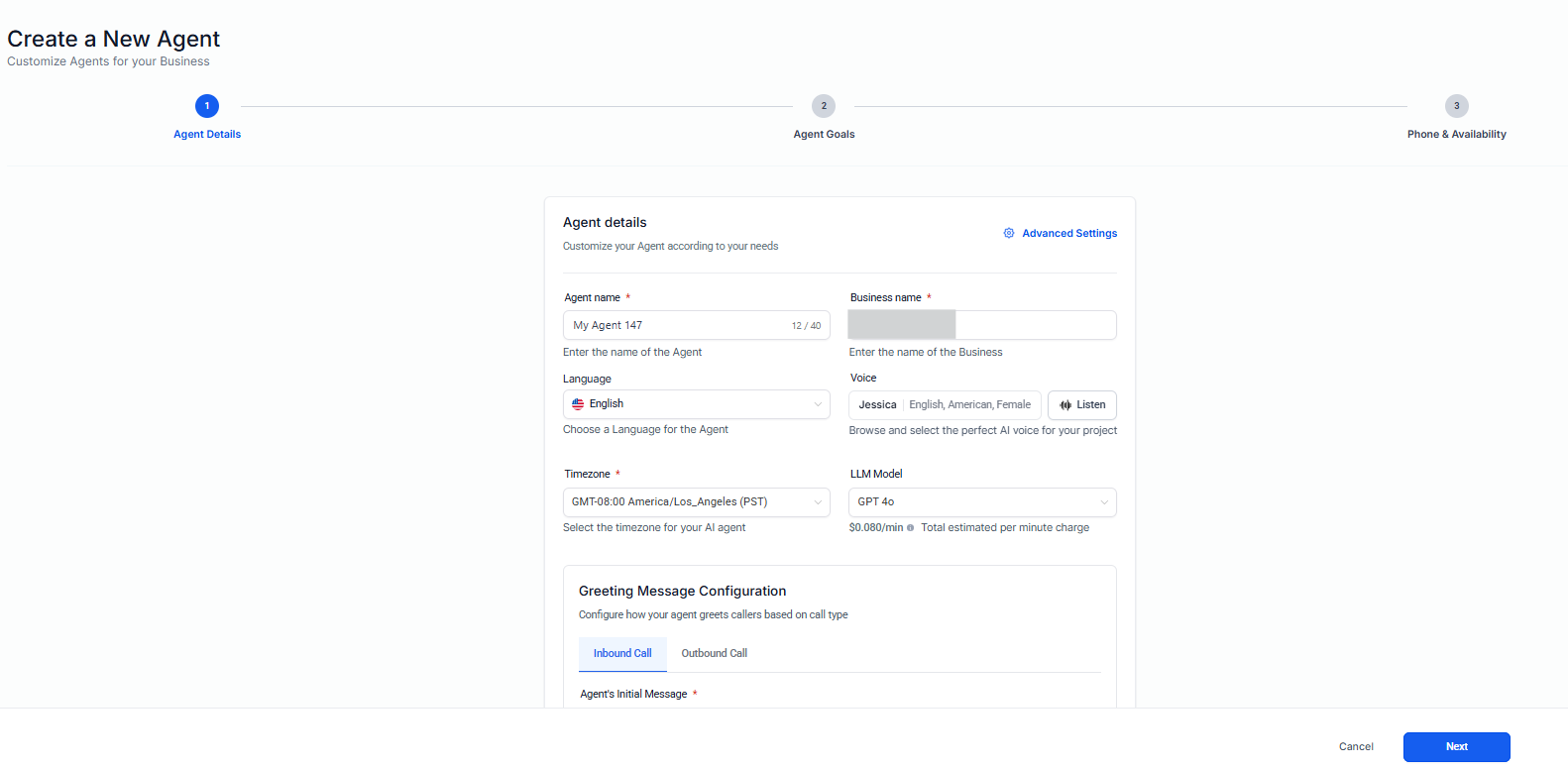Click the info icon beside $0.080/min
Screen dimensions: 1568x768
pos(910,528)
